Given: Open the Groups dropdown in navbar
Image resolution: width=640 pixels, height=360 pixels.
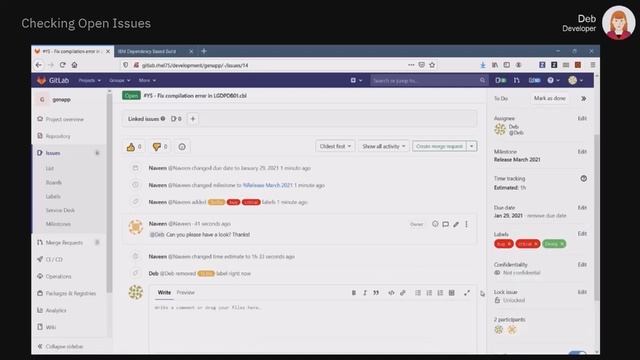Looking at the screenshot, I should tap(120, 80).
